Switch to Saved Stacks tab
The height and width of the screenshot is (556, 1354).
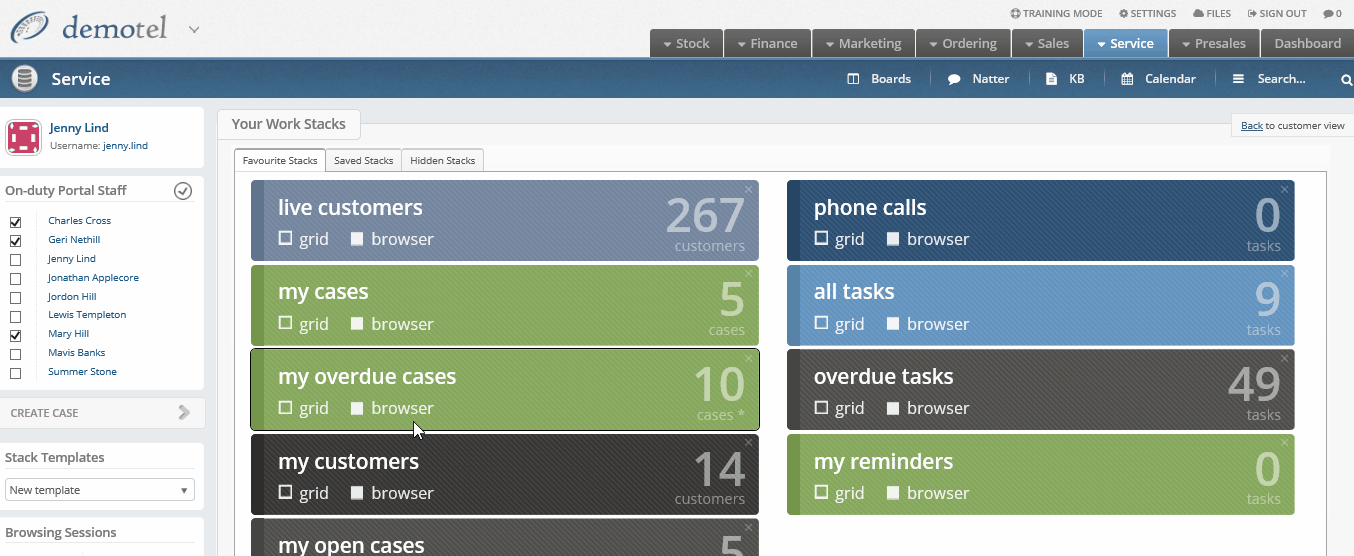(363, 160)
